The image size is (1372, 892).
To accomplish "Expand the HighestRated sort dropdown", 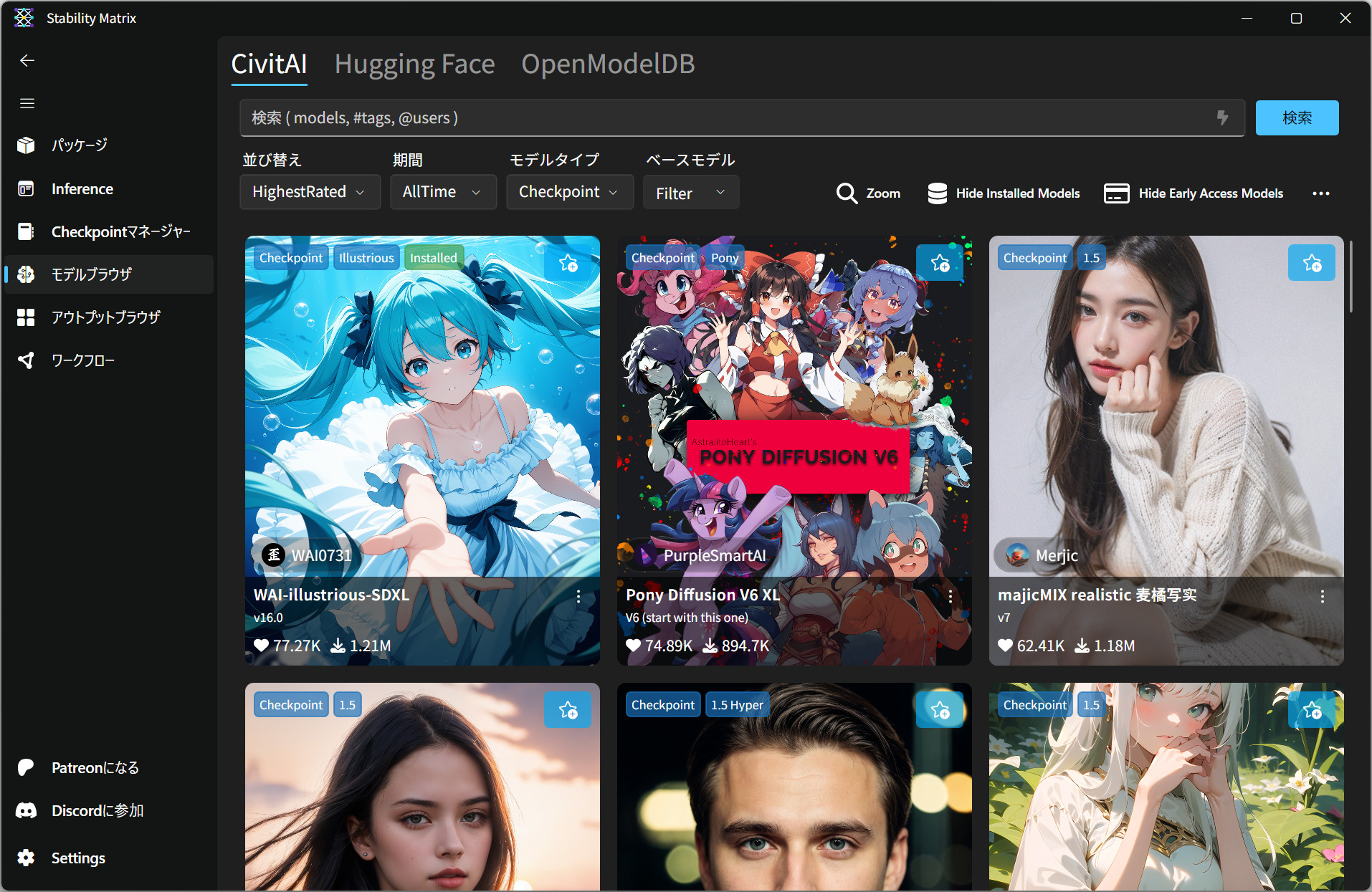I will pyautogui.click(x=310, y=192).
